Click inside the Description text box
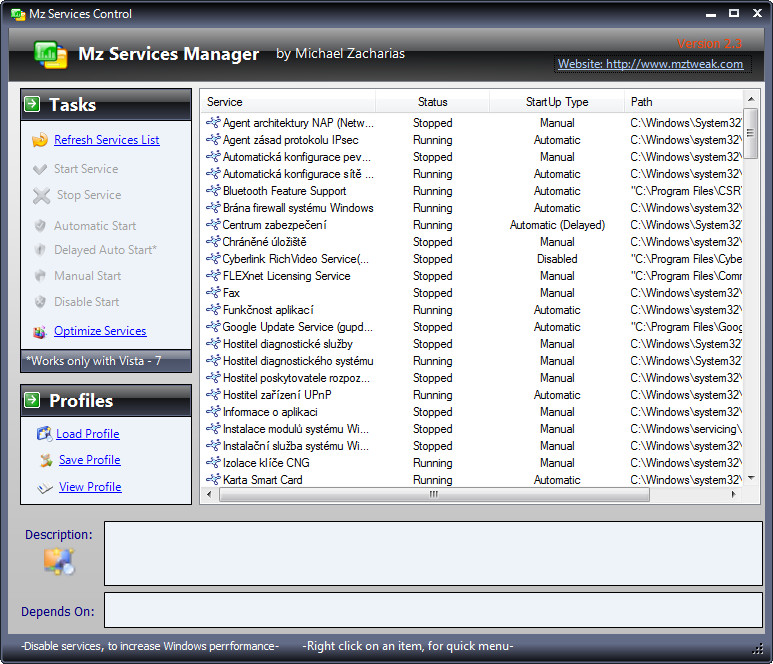The height and width of the screenshot is (664, 773). pos(433,554)
